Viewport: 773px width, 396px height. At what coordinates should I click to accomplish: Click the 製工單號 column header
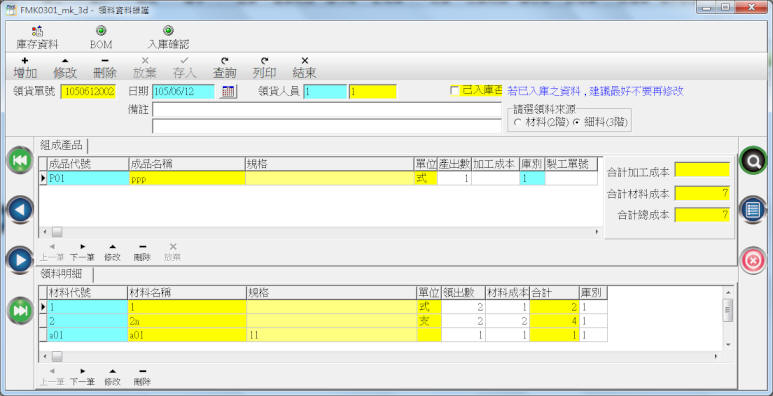click(x=571, y=164)
